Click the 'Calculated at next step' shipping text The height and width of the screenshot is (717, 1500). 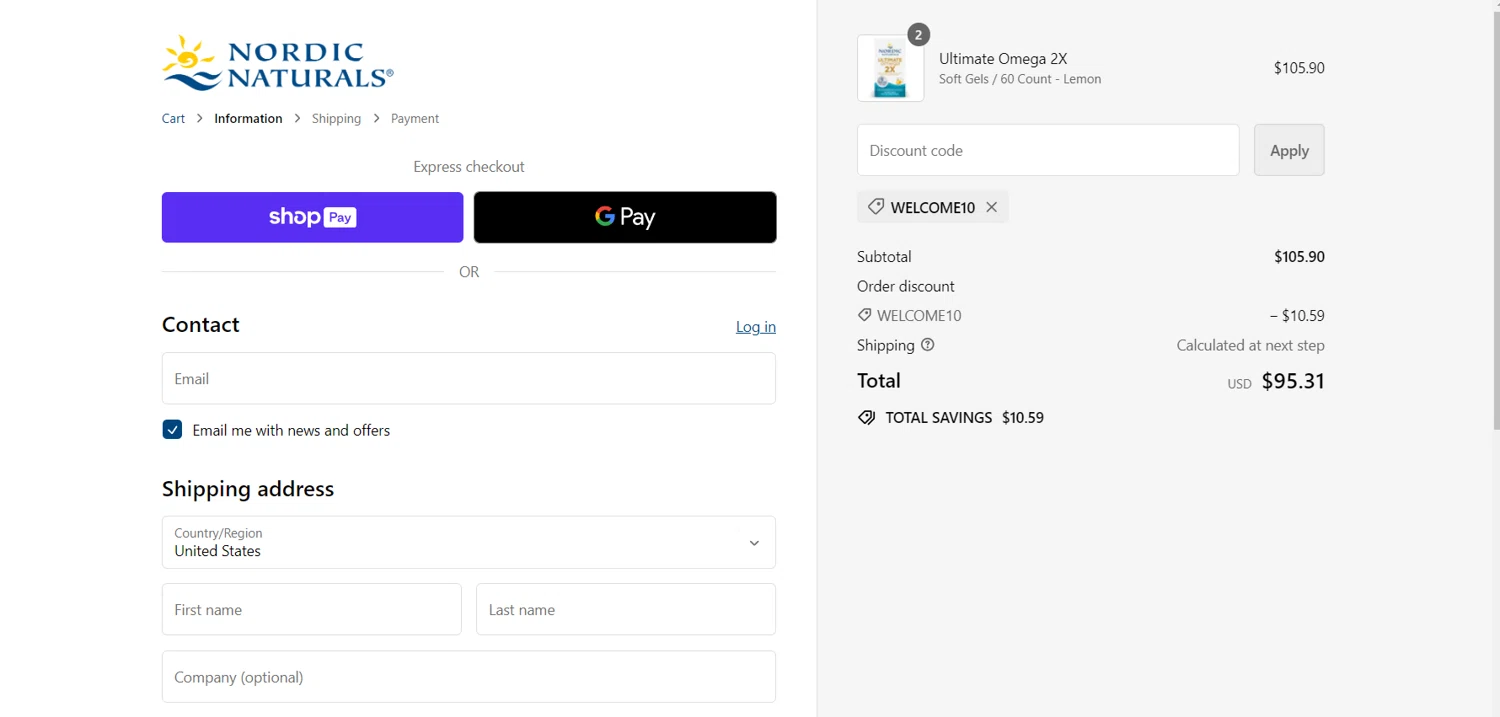tap(1250, 345)
